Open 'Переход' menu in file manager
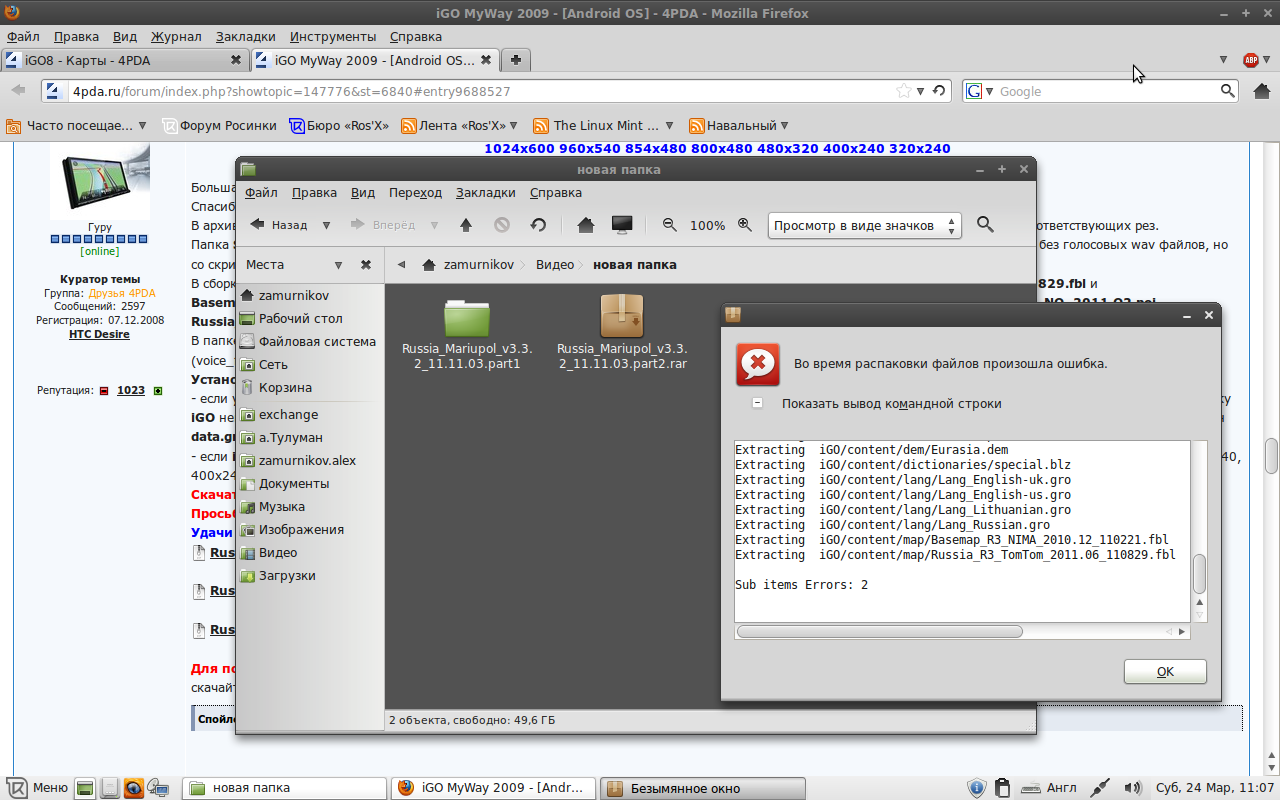 415,193
